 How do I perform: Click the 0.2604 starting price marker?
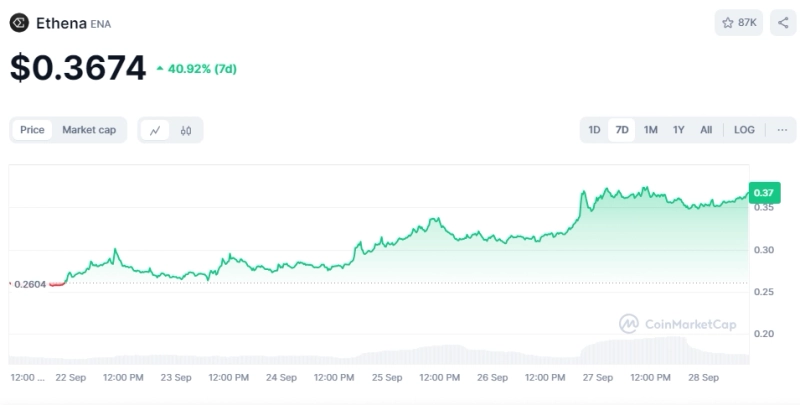29,284
